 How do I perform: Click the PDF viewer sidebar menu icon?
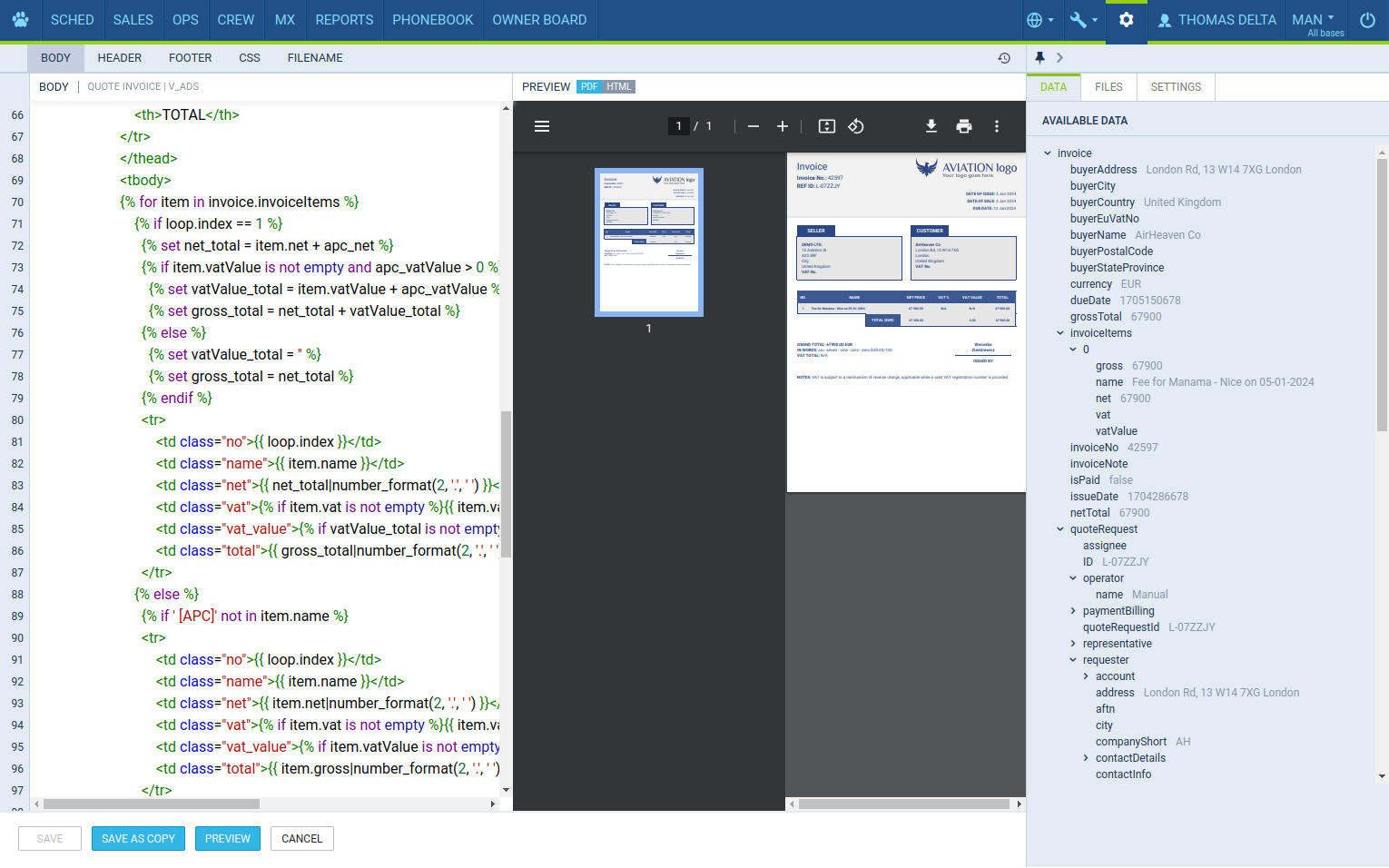542,126
